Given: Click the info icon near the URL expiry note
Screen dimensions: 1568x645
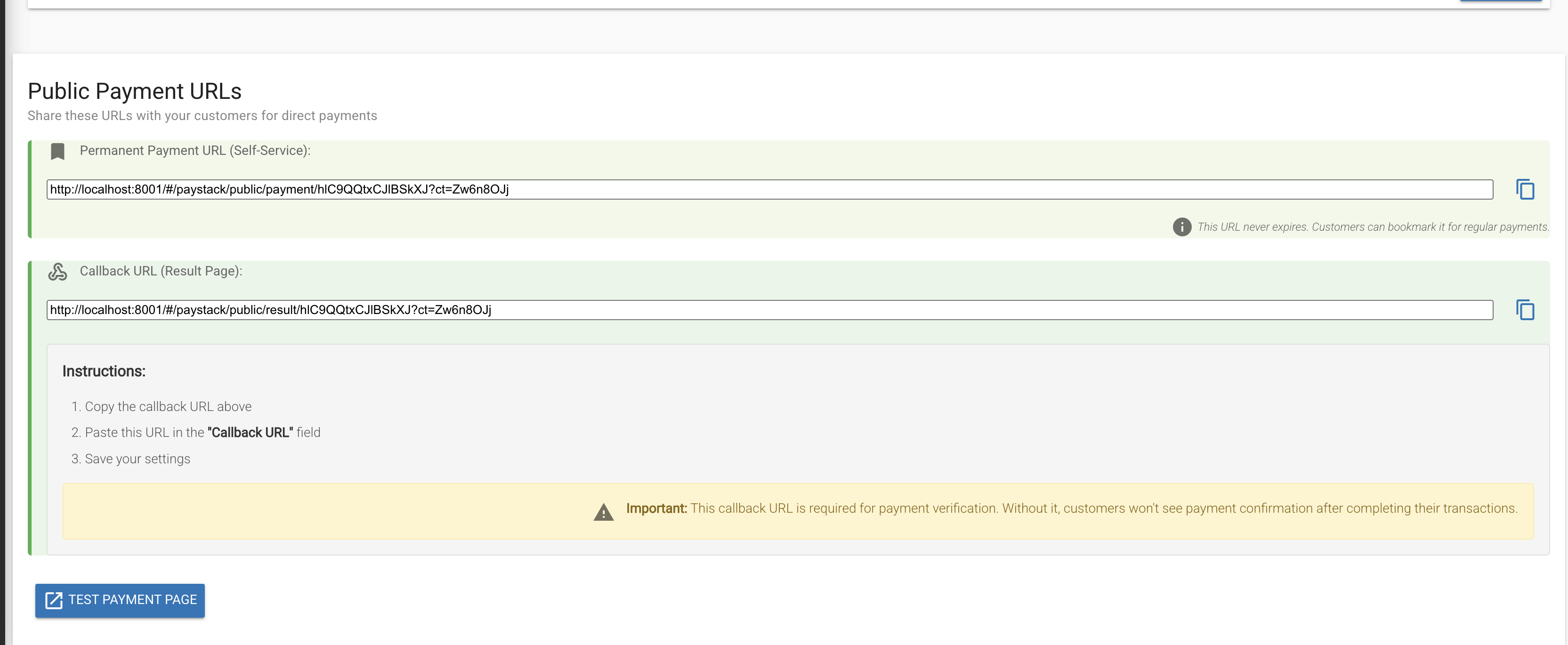Looking at the screenshot, I should coord(1181,227).
